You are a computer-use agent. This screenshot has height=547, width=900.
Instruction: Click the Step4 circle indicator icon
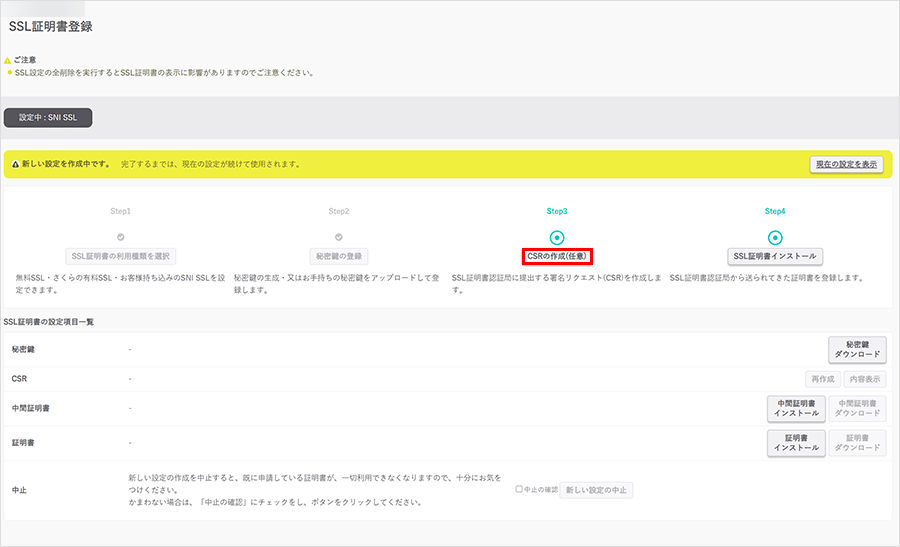point(775,237)
